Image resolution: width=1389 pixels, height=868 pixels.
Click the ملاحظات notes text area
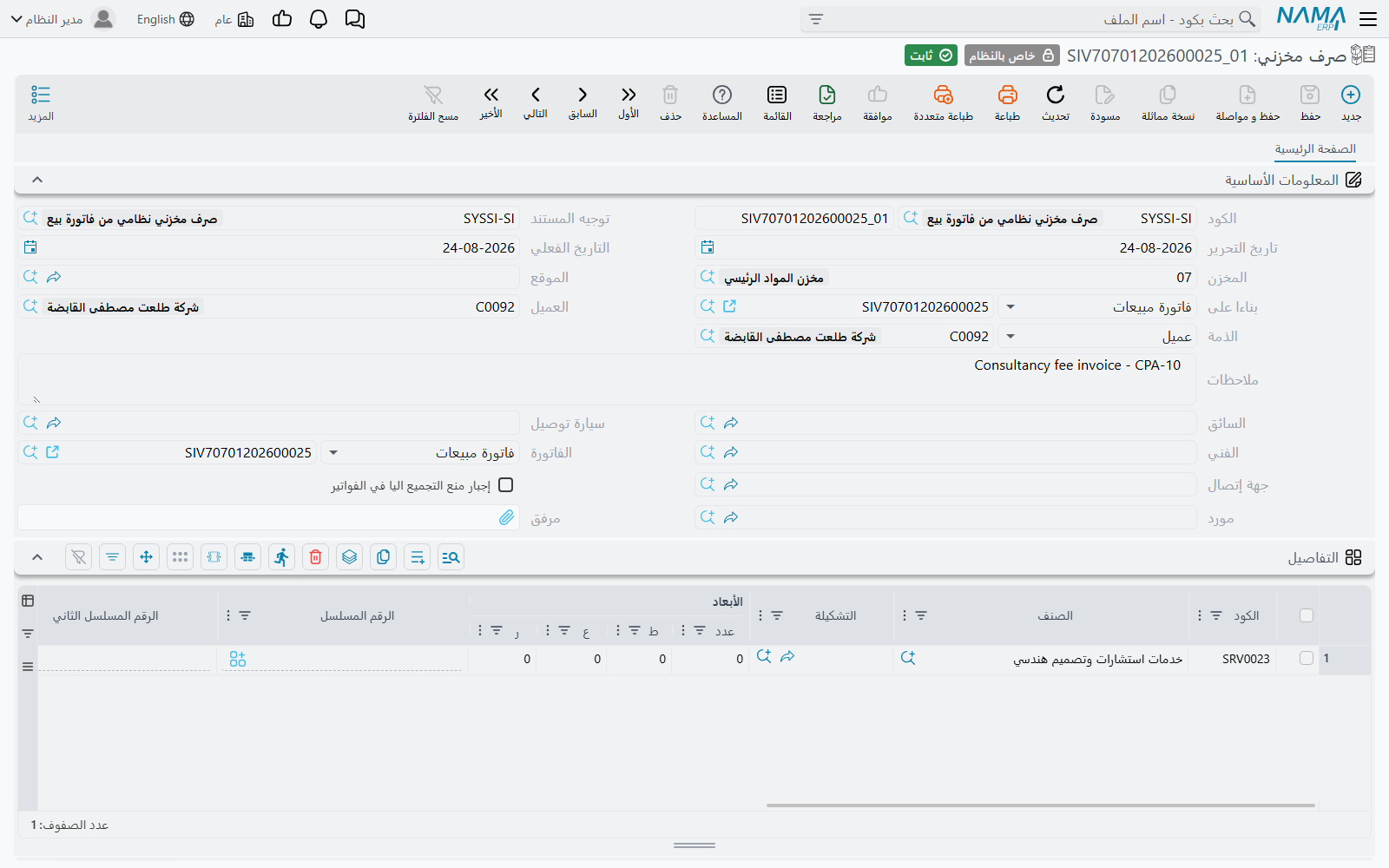(607, 379)
